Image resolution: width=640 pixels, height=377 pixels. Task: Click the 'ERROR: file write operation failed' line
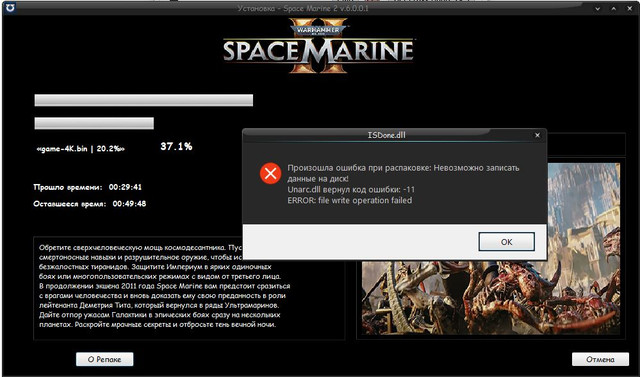[350, 200]
